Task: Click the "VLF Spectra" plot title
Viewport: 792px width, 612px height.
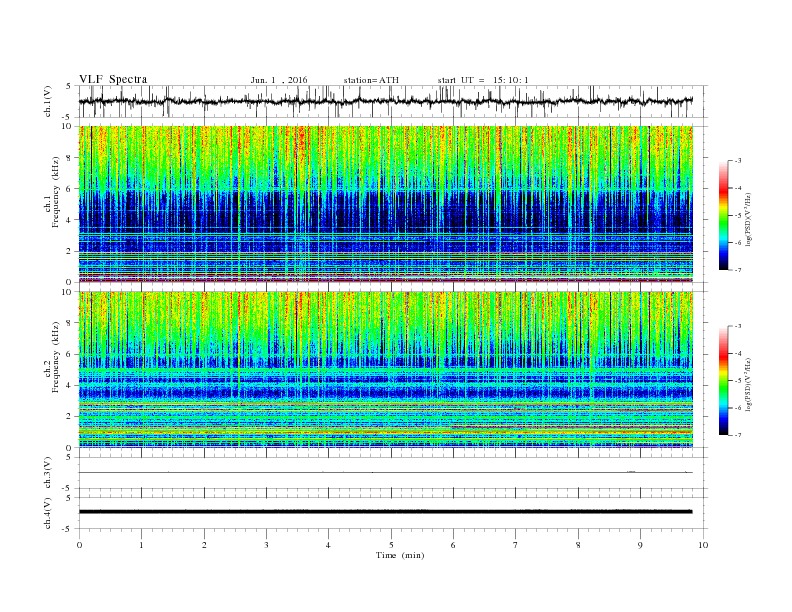Action: pos(113,79)
